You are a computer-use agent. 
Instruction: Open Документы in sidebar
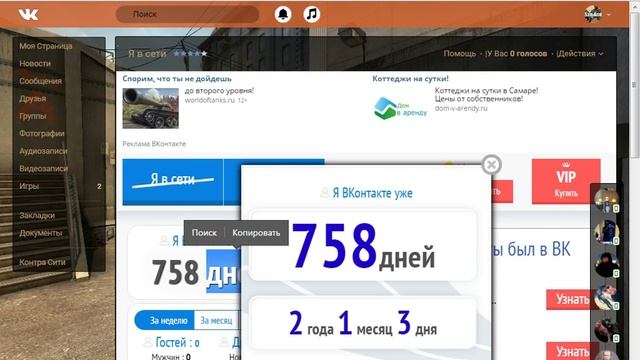pyautogui.click(x=41, y=233)
